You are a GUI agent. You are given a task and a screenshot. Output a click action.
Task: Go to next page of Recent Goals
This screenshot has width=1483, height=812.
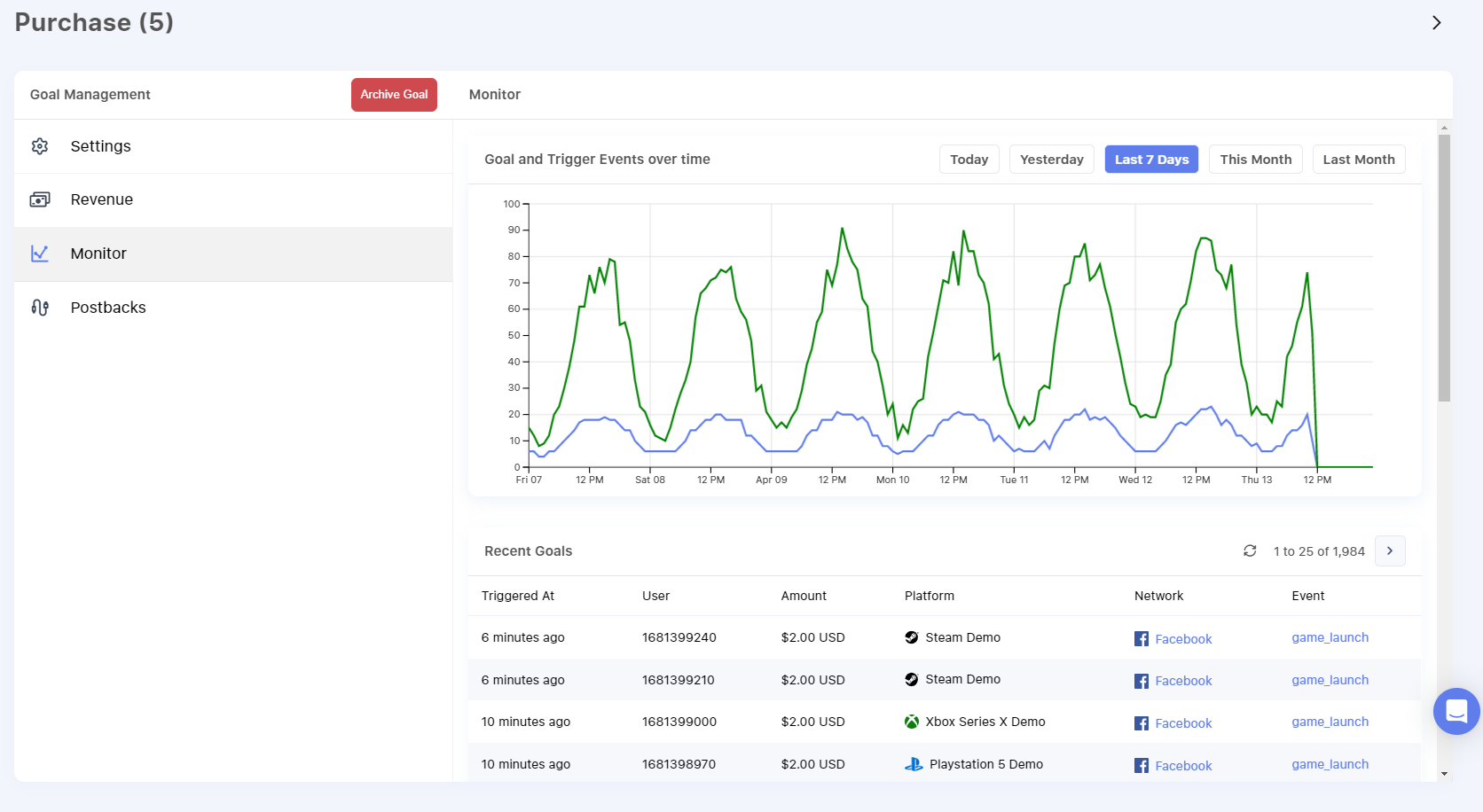tap(1390, 551)
